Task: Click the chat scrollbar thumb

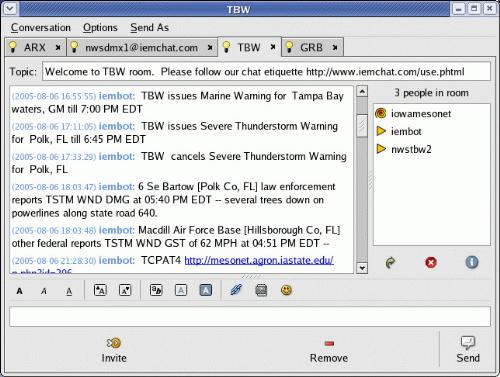Action: coord(362,126)
